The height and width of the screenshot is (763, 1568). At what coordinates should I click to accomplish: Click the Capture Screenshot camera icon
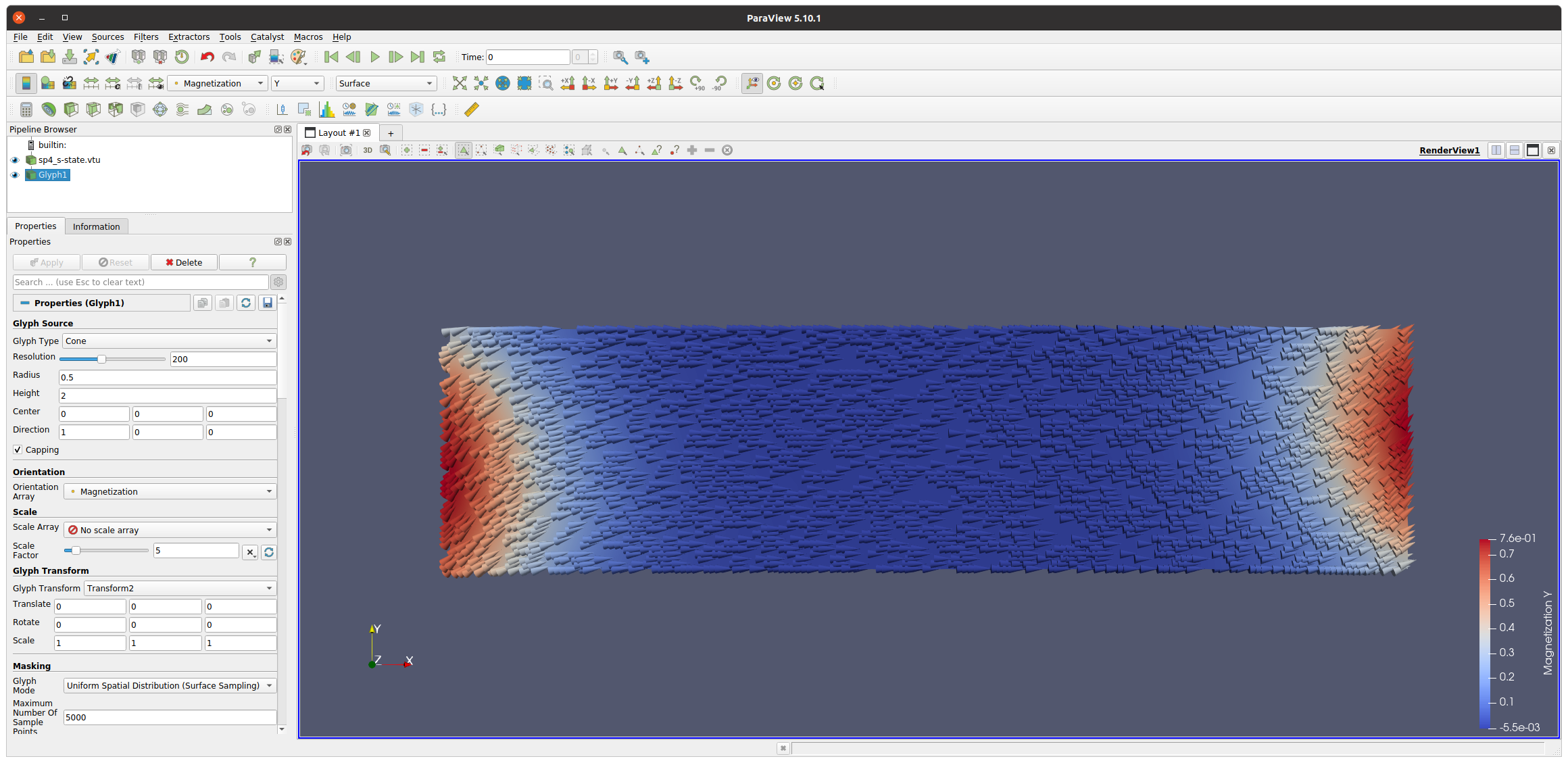346,150
